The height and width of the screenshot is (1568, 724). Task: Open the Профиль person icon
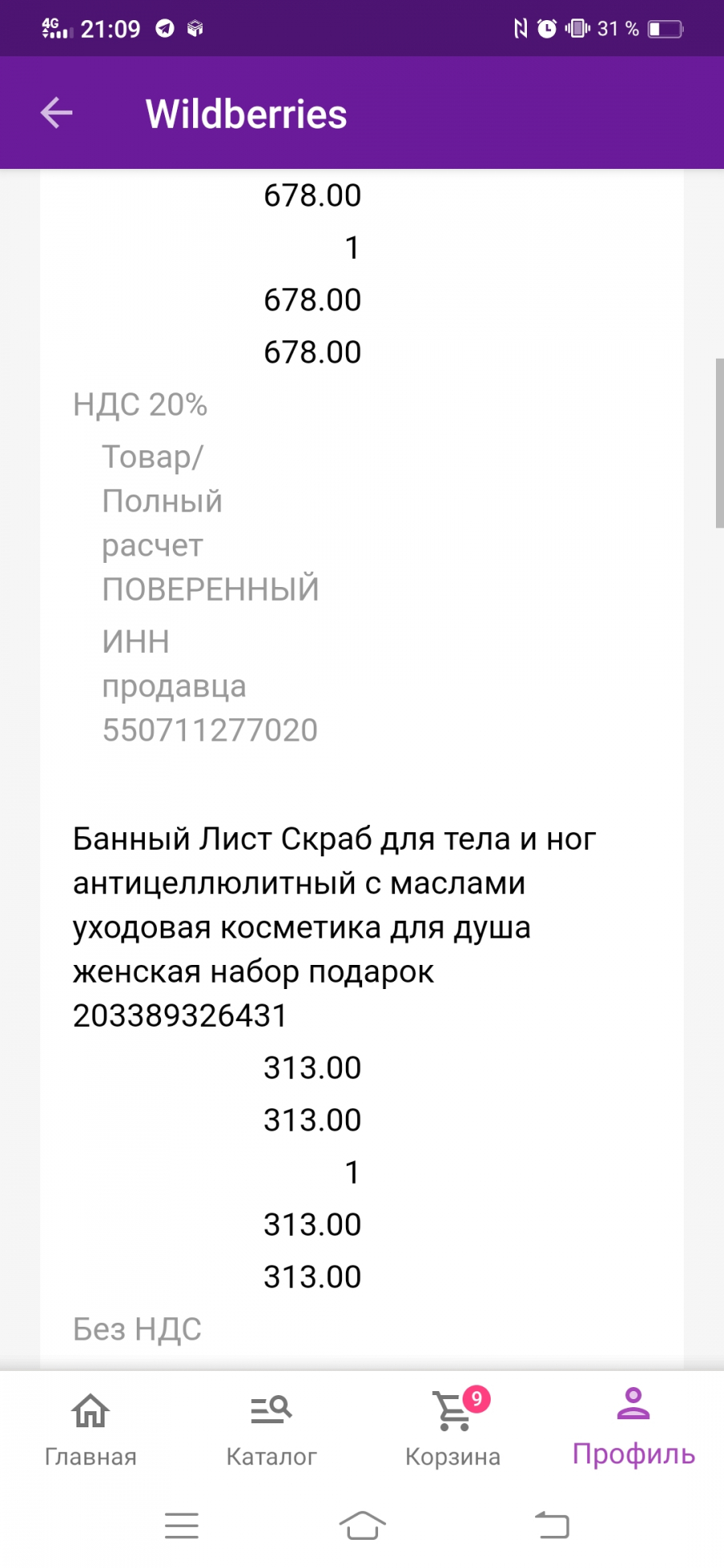(x=633, y=1403)
